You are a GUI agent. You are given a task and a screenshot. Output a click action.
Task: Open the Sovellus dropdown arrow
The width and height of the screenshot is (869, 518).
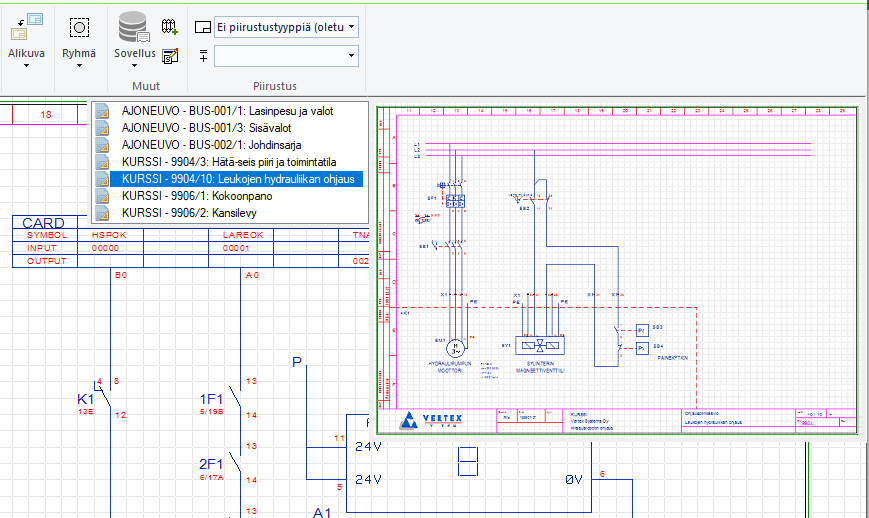pyautogui.click(x=133, y=67)
